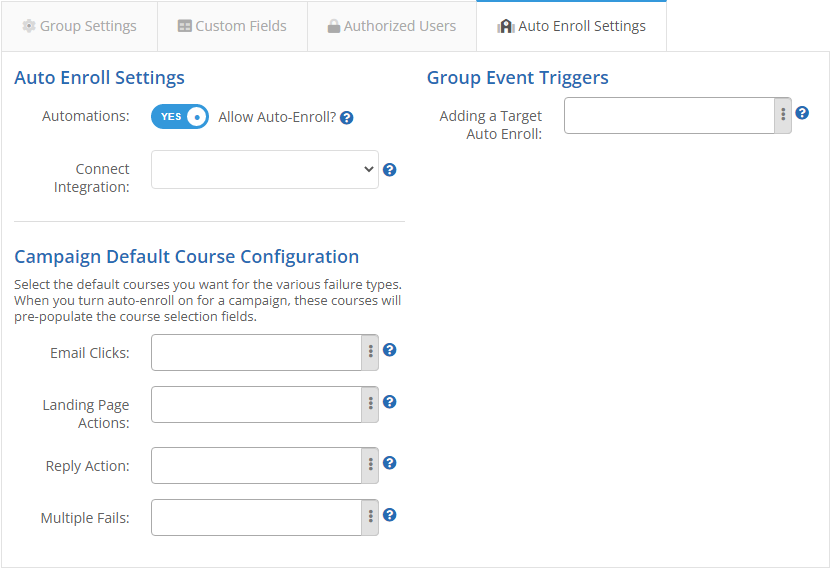Click help icon for Reply Action field

390,463
